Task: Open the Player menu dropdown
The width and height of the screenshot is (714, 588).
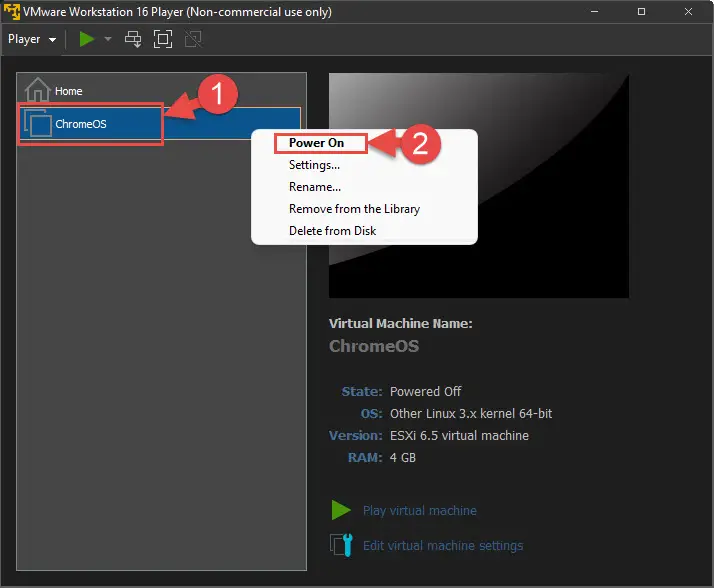Action: (32, 39)
